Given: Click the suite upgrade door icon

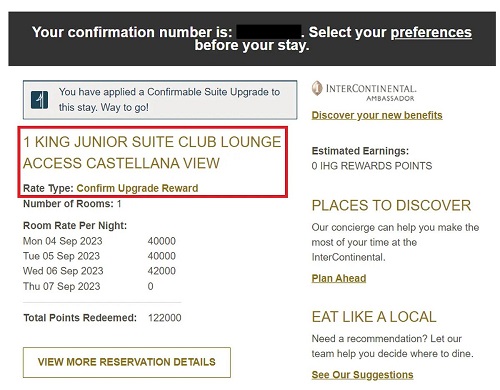Looking at the screenshot, I should coord(39,100).
